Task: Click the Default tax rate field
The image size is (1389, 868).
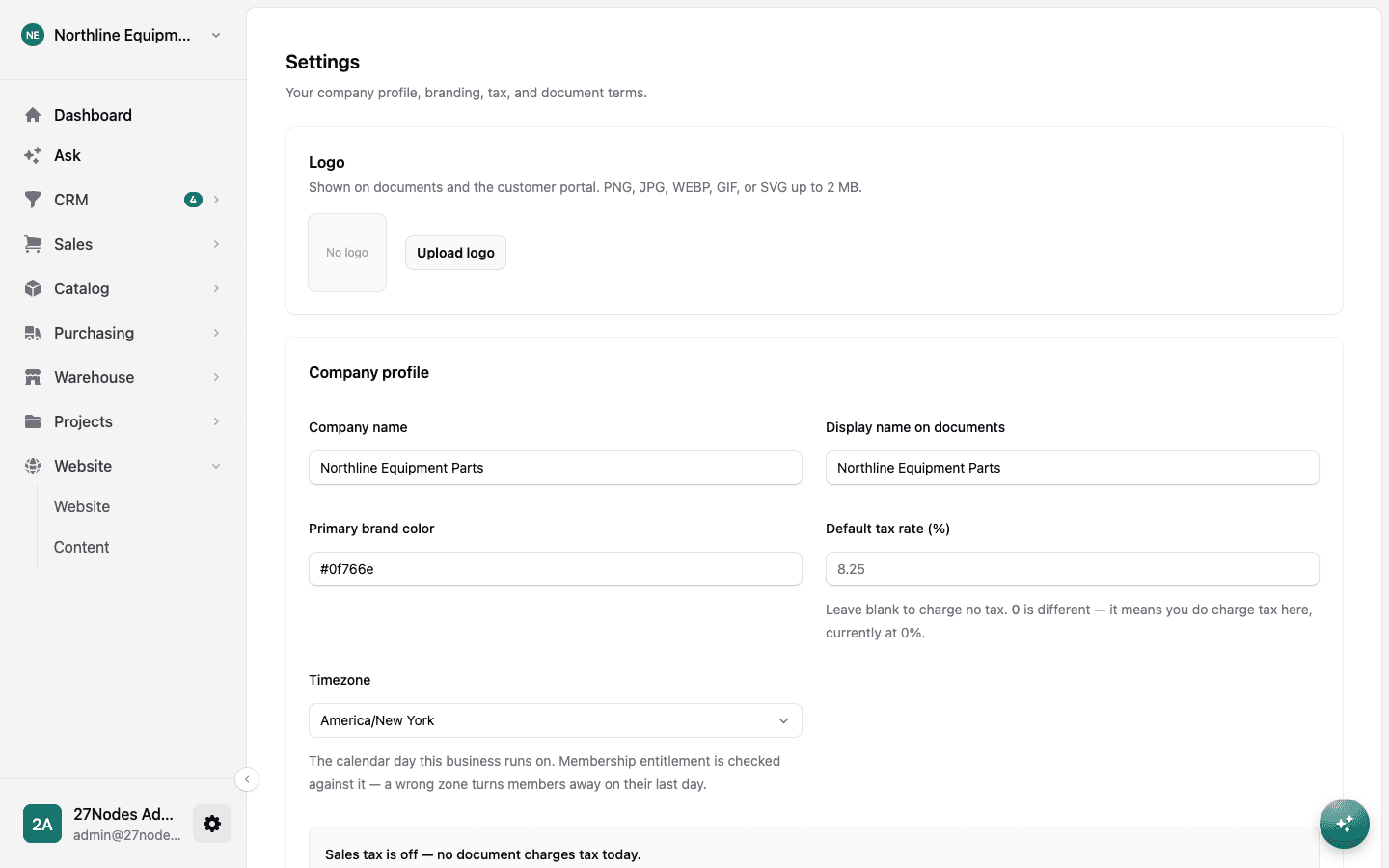Action: pos(1073,569)
